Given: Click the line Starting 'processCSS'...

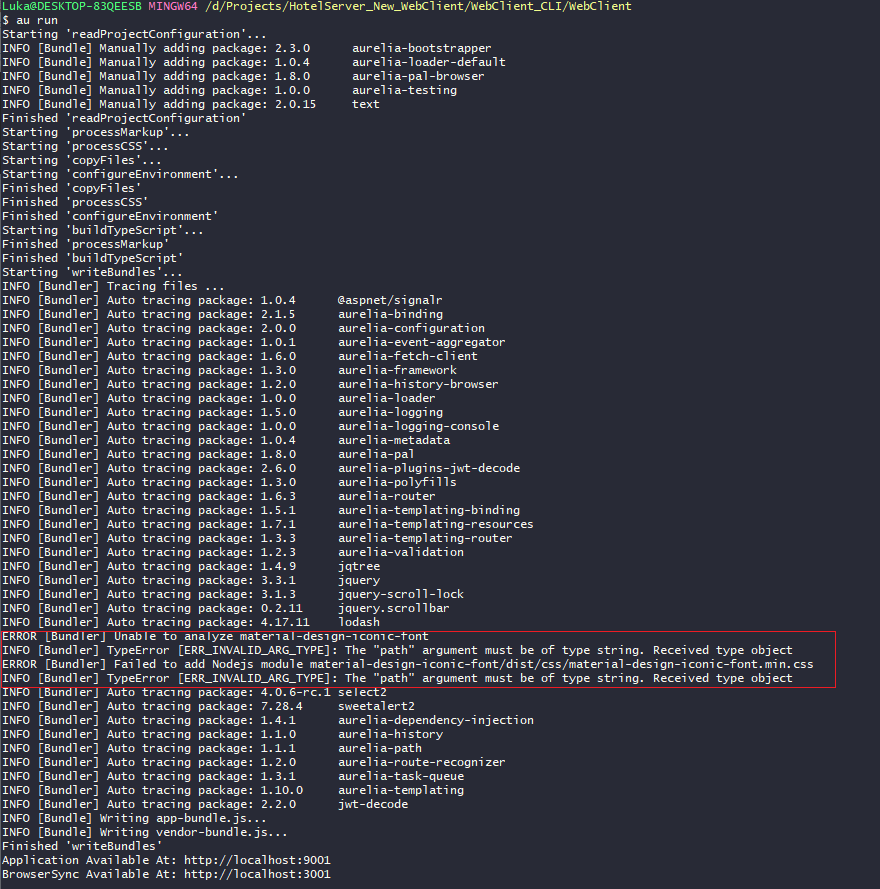Looking at the screenshot, I should coord(85,146).
